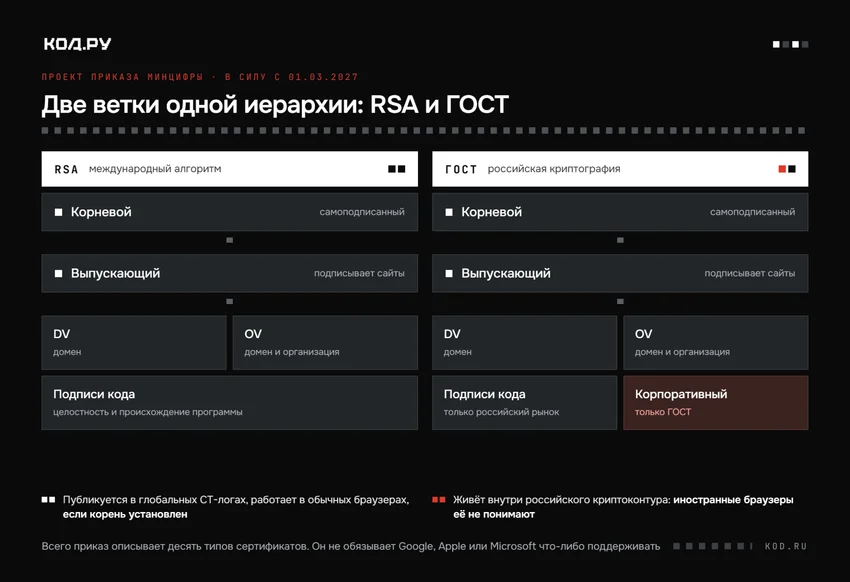The image size is (850, 582).
Task: Click text 'если корень установлен'
Action: [125, 514]
